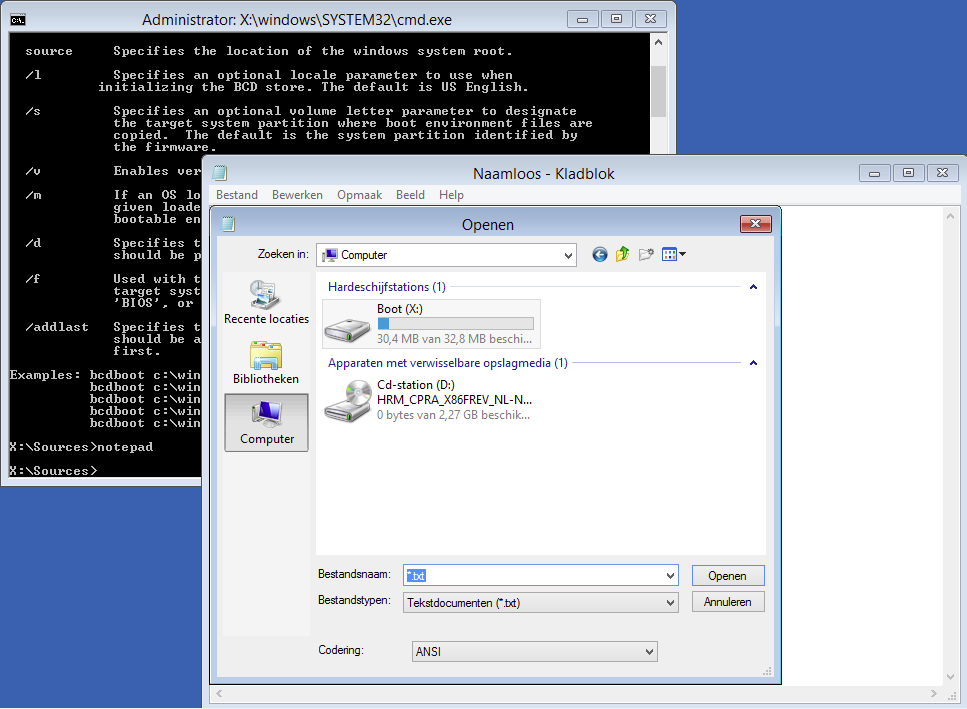967x709 pixels.
Task: Click the Openen button
Action: (x=728, y=576)
